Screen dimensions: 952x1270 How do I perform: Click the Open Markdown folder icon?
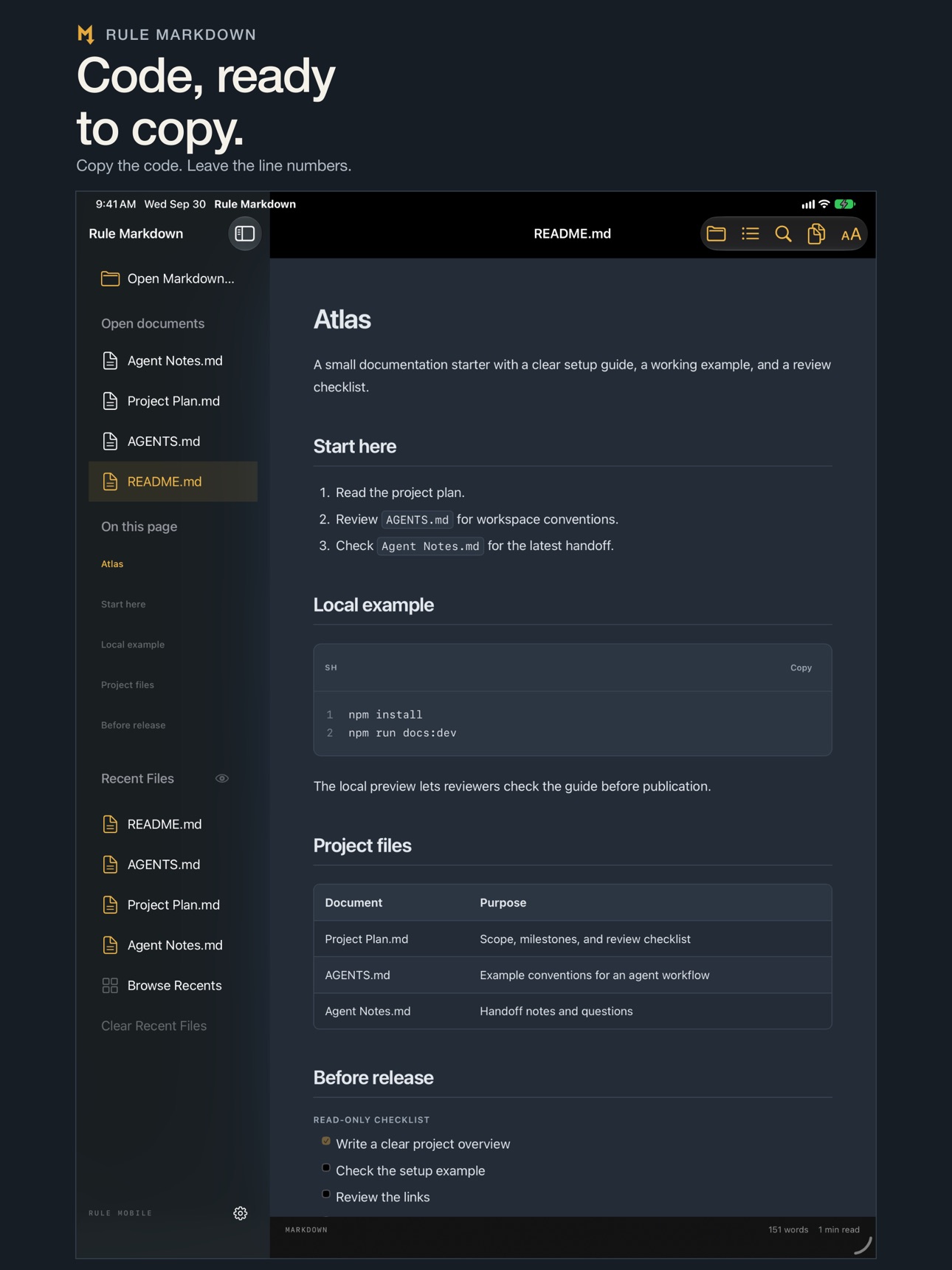coord(110,278)
